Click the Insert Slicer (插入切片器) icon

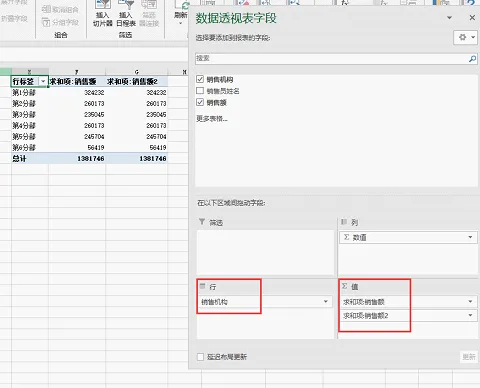tap(103, 13)
